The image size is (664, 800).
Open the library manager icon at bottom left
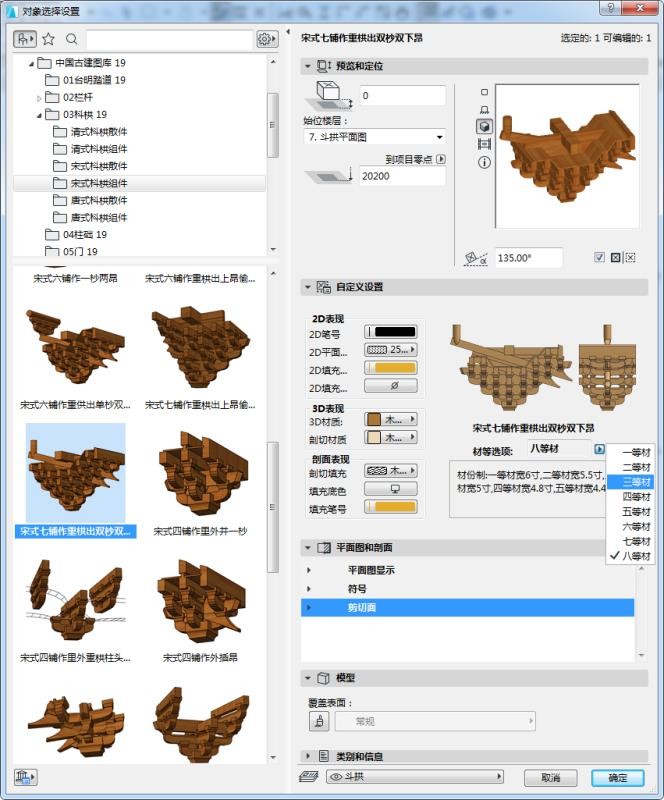point(25,777)
